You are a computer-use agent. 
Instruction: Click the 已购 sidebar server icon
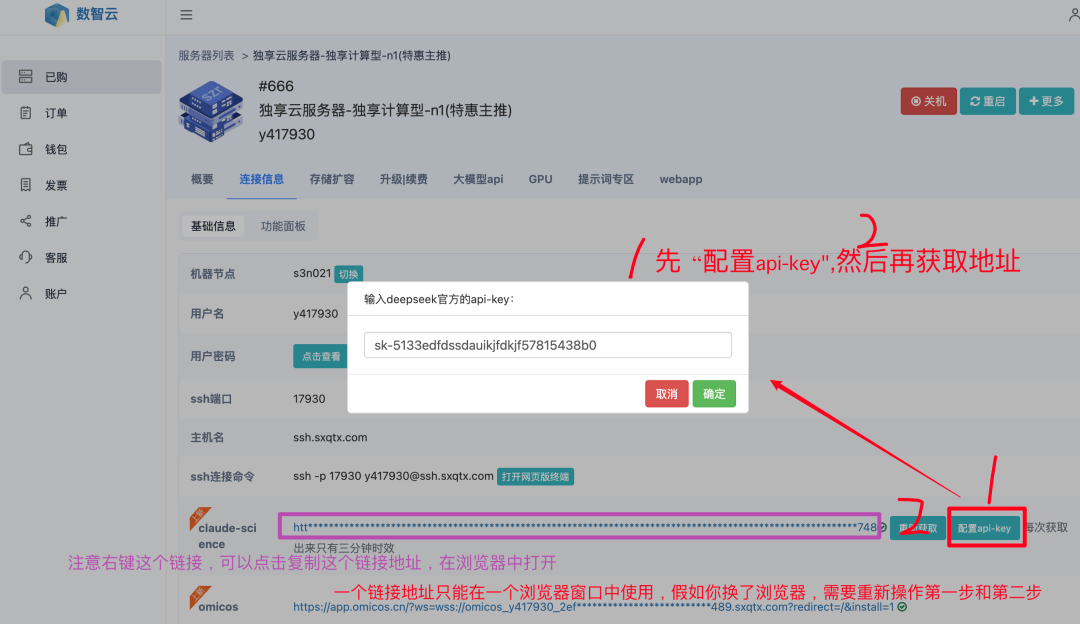point(25,76)
